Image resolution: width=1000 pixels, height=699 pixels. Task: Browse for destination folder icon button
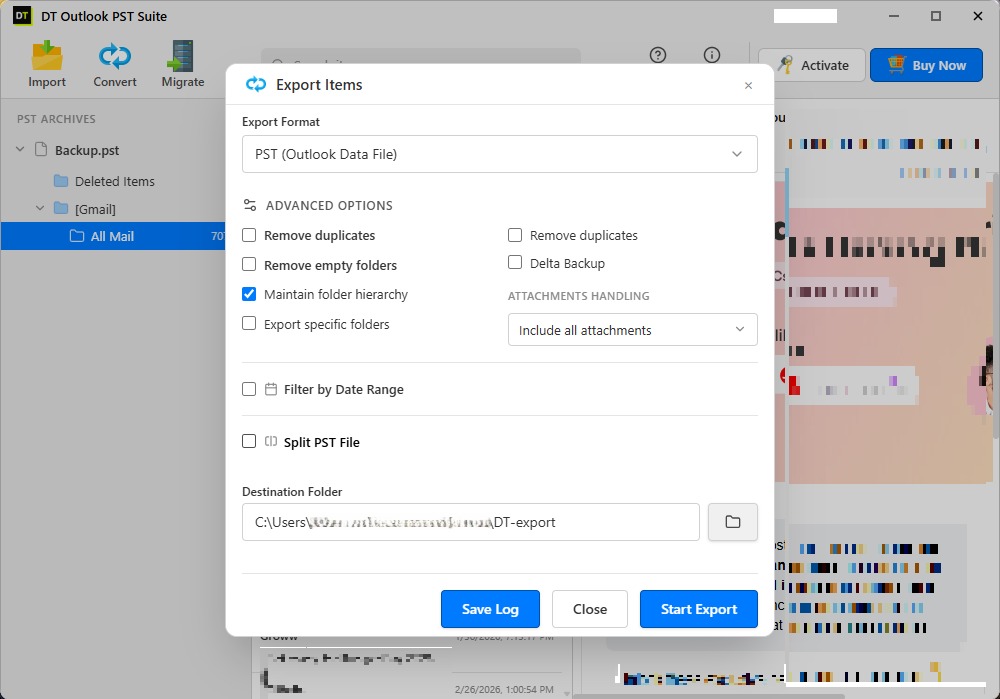(733, 522)
